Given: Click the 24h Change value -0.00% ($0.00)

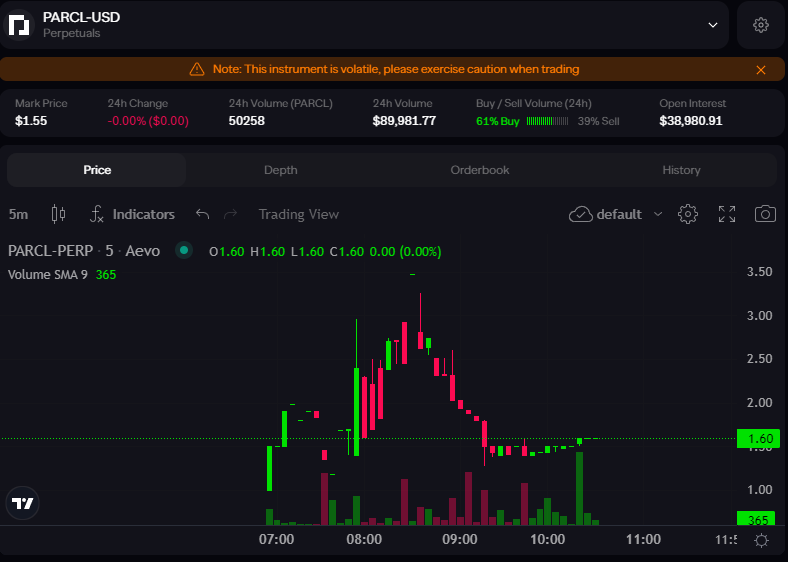Looking at the screenshot, I should [x=148, y=121].
